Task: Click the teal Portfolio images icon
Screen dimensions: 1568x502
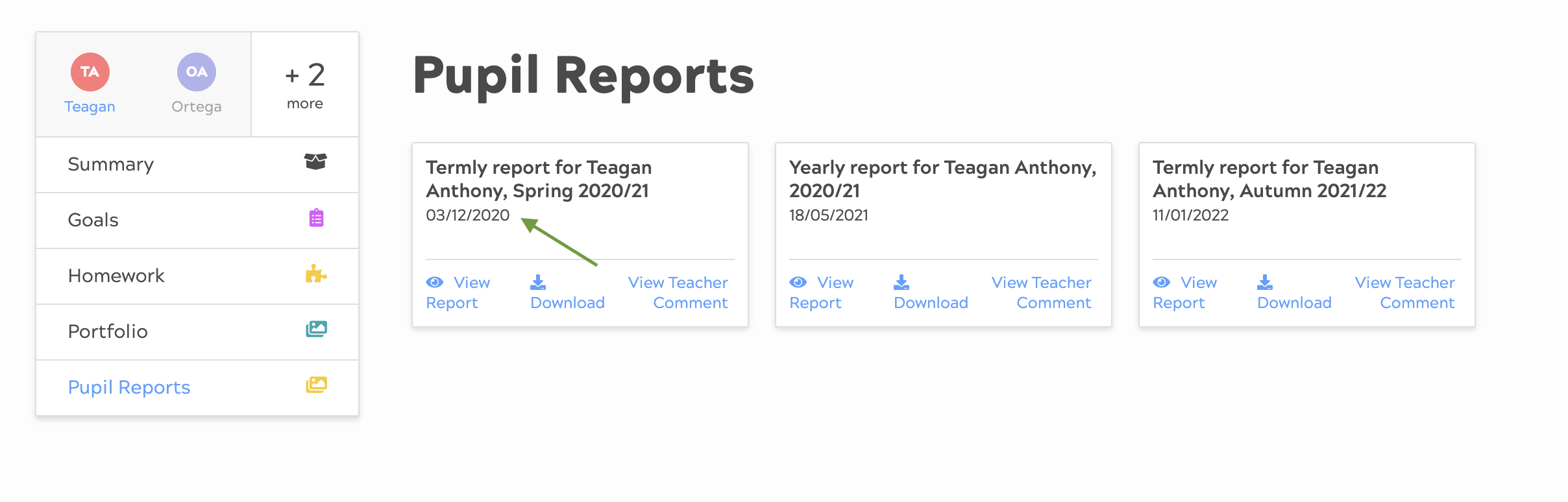Action: tap(316, 329)
